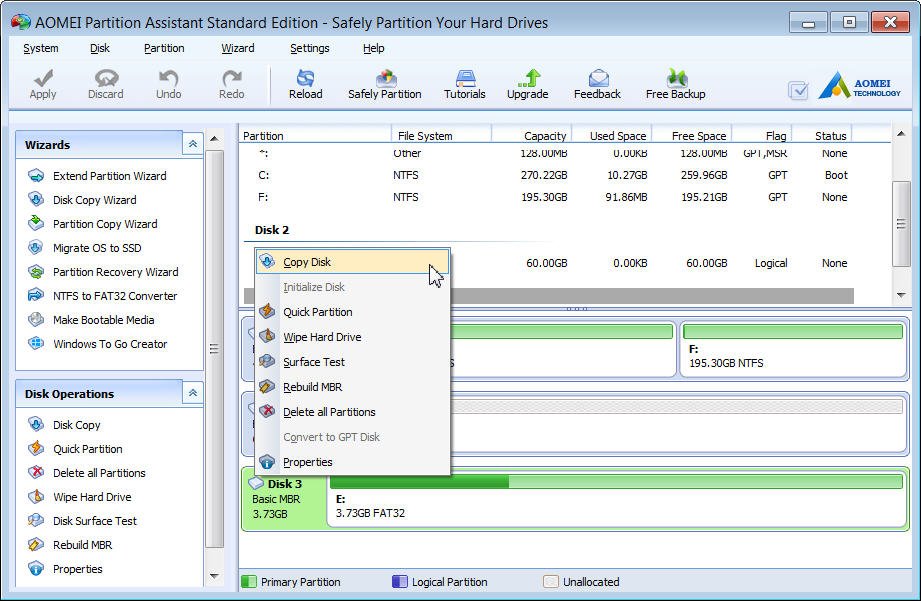Open the System menu
The image size is (921, 601).
(41, 48)
